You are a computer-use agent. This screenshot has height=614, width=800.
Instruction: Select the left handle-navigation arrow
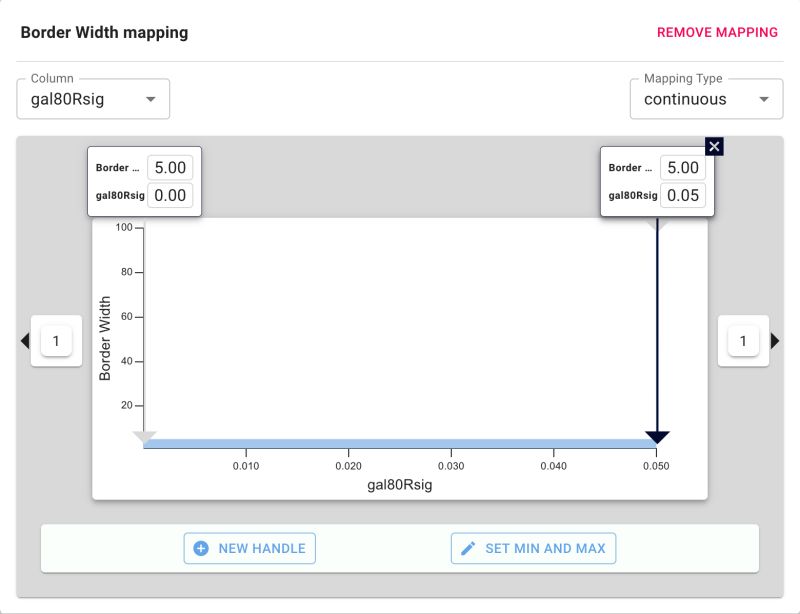click(24, 340)
